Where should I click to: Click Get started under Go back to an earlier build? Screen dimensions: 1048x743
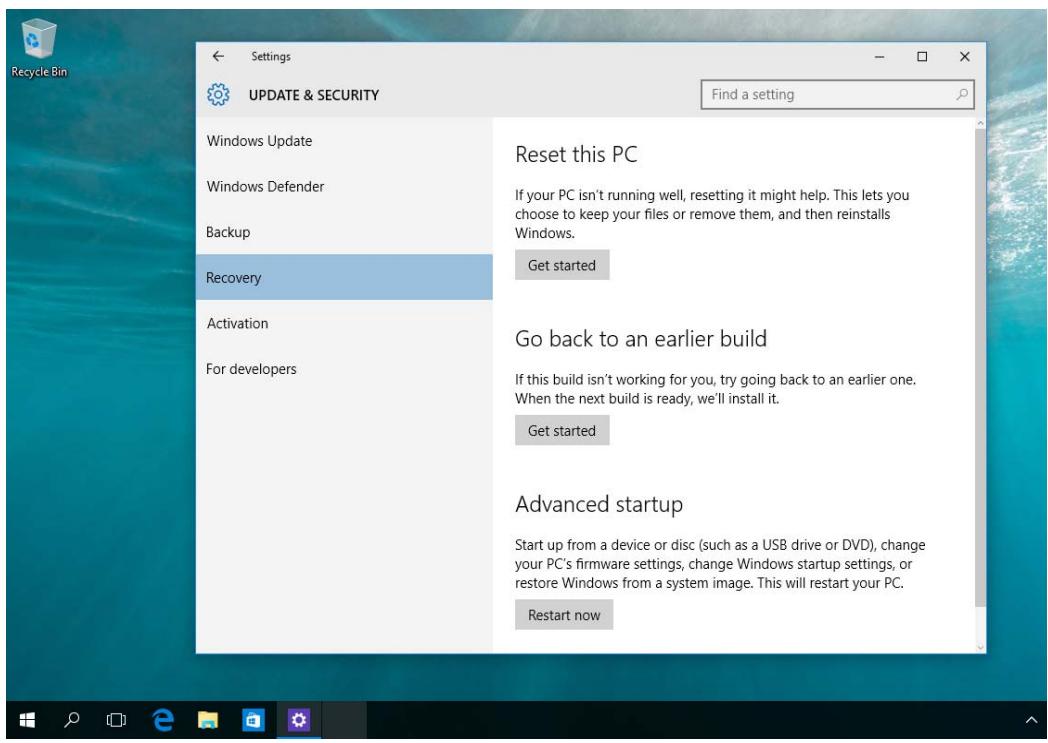(x=561, y=431)
